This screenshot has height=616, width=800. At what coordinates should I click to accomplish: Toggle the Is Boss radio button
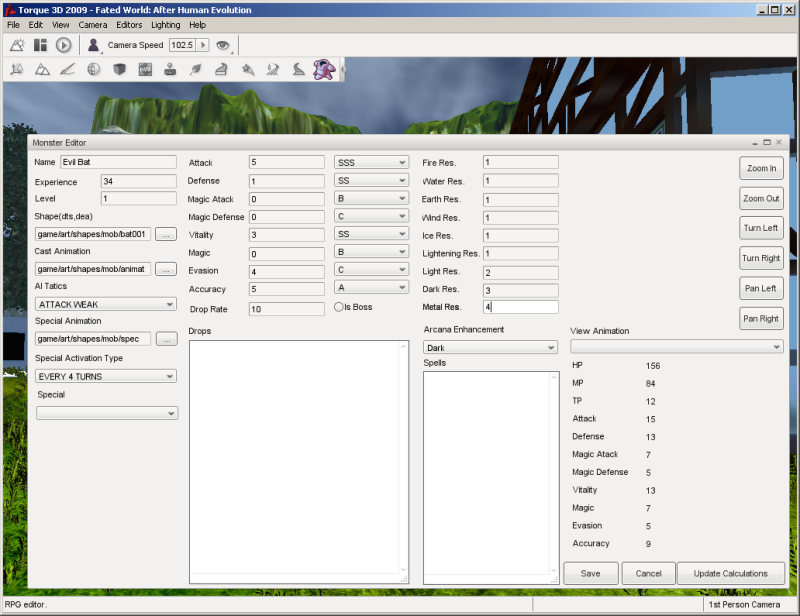pyautogui.click(x=339, y=307)
